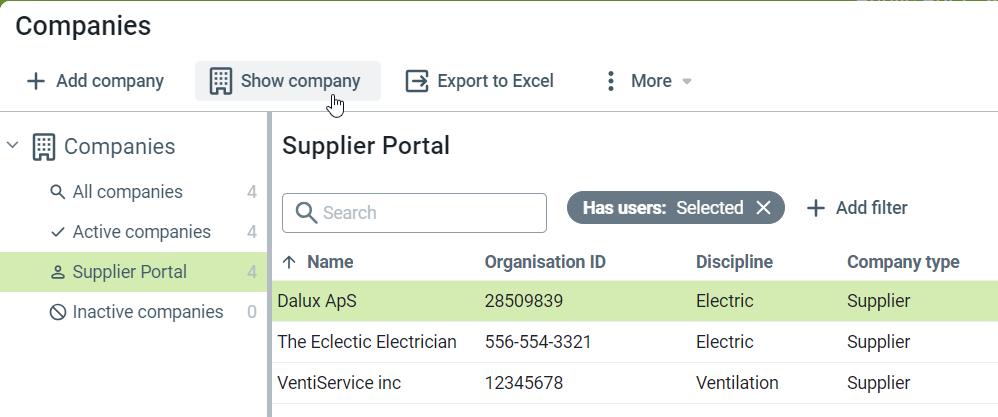
Task: Click the magnifier icon beside All companies
Action: pyautogui.click(x=58, y=192)
